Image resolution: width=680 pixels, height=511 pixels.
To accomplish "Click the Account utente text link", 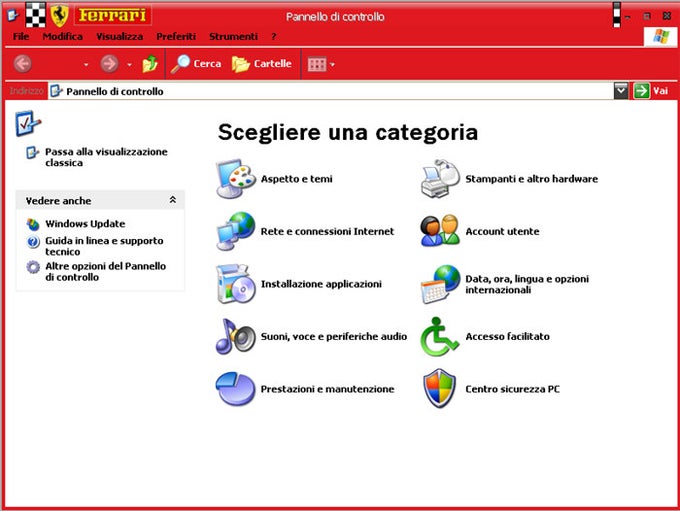I will [502, 231].
